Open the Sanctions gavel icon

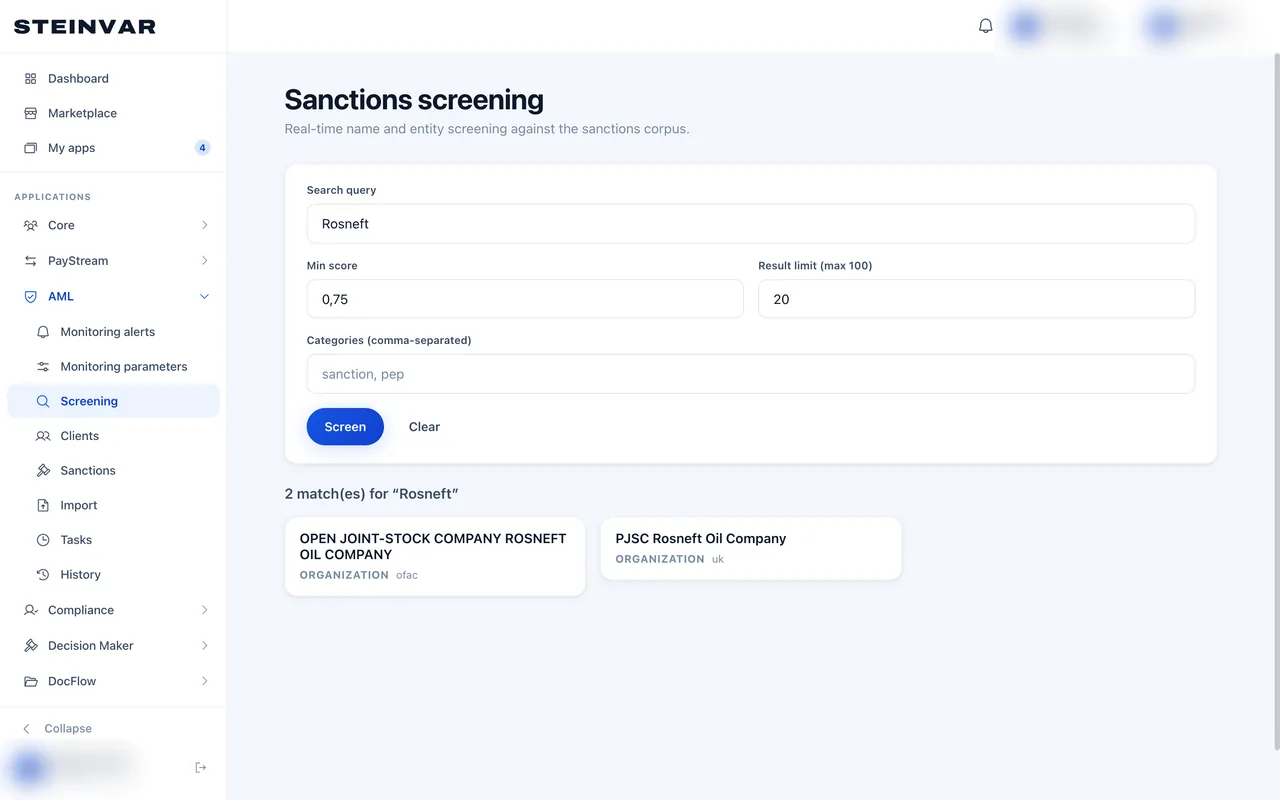[x=43, y=470]
